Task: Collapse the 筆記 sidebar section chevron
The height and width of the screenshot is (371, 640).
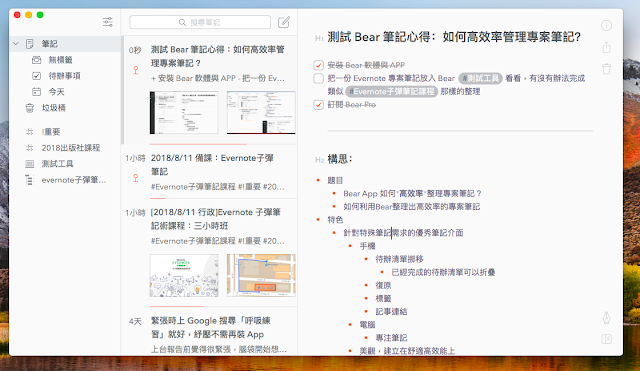Action: click(16, 43)
